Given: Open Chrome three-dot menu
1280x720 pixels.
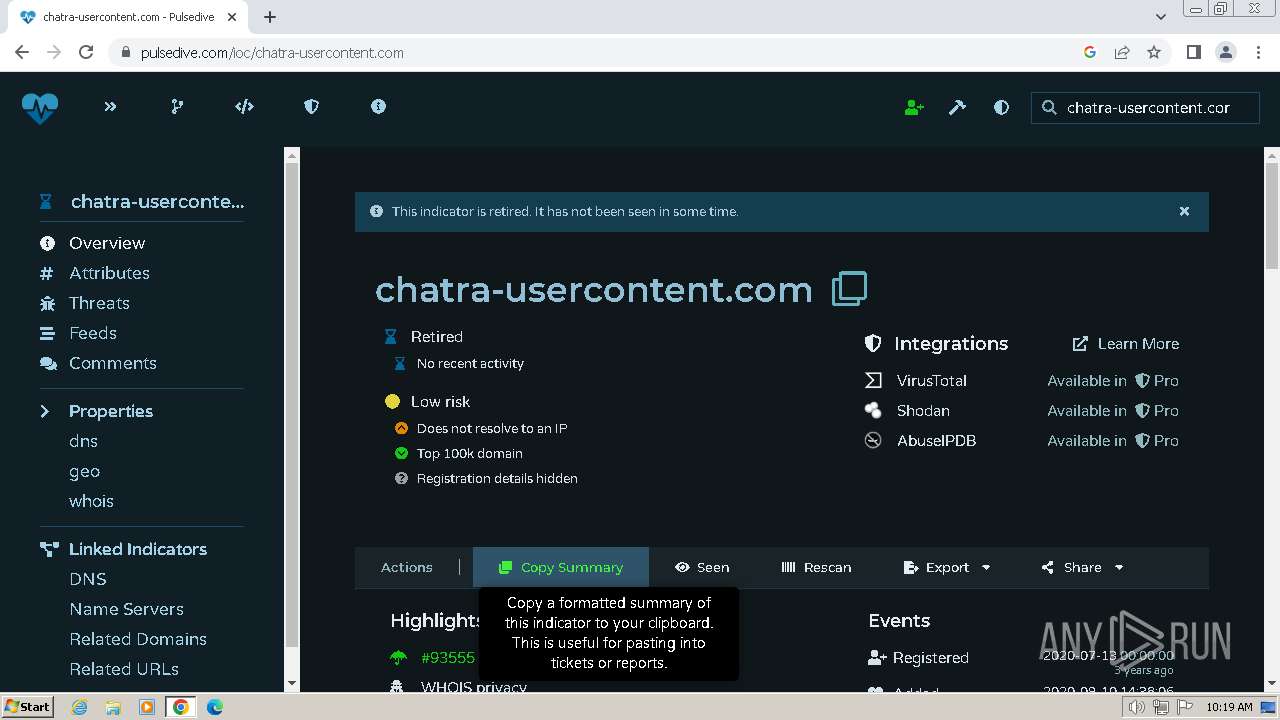Looking at the screenshot, I should tap(1257, 52).
